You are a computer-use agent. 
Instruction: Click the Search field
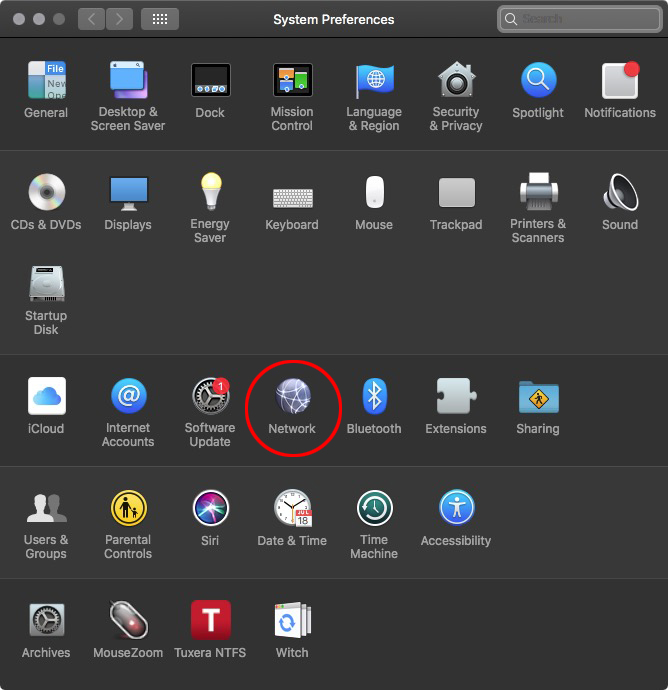(580, 19)
